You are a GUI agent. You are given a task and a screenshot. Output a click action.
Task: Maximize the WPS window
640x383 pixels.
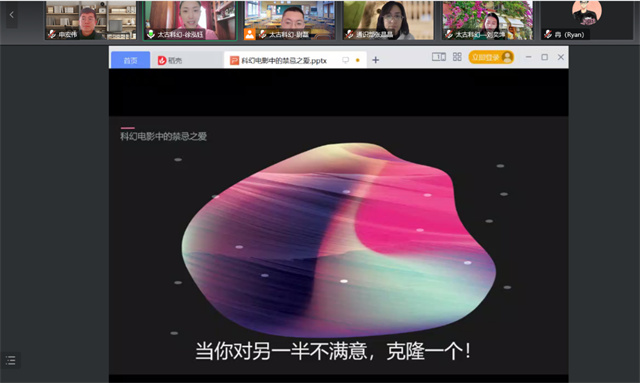point(544,57)
